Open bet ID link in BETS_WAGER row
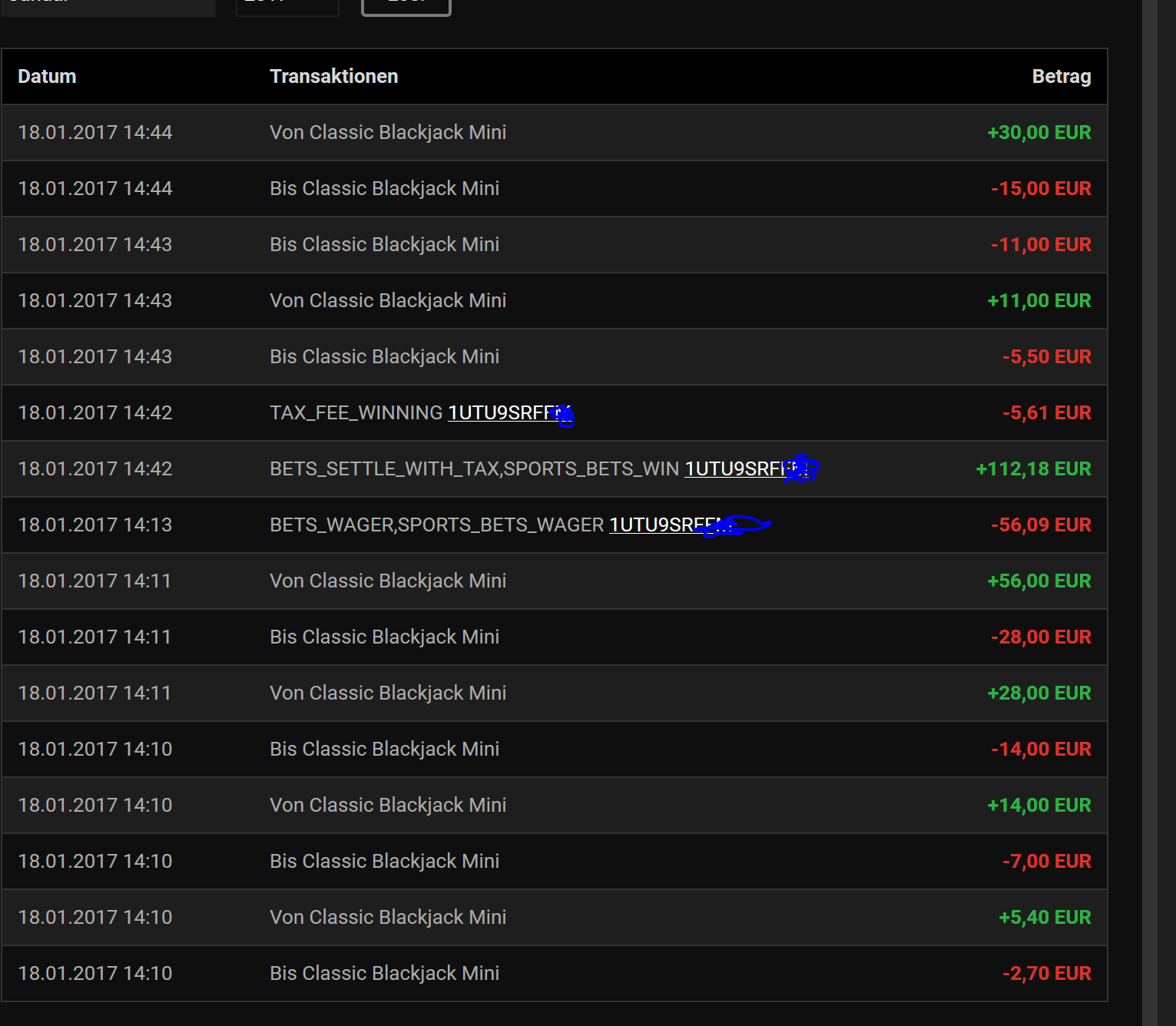Viewport: 1176px width, 1026px height. tap(671, 525)
